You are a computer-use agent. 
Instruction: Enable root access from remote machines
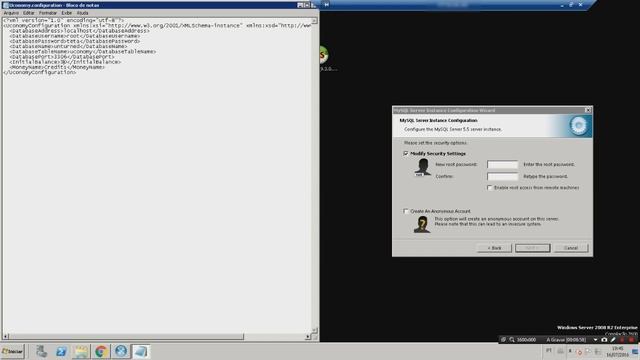489,188
